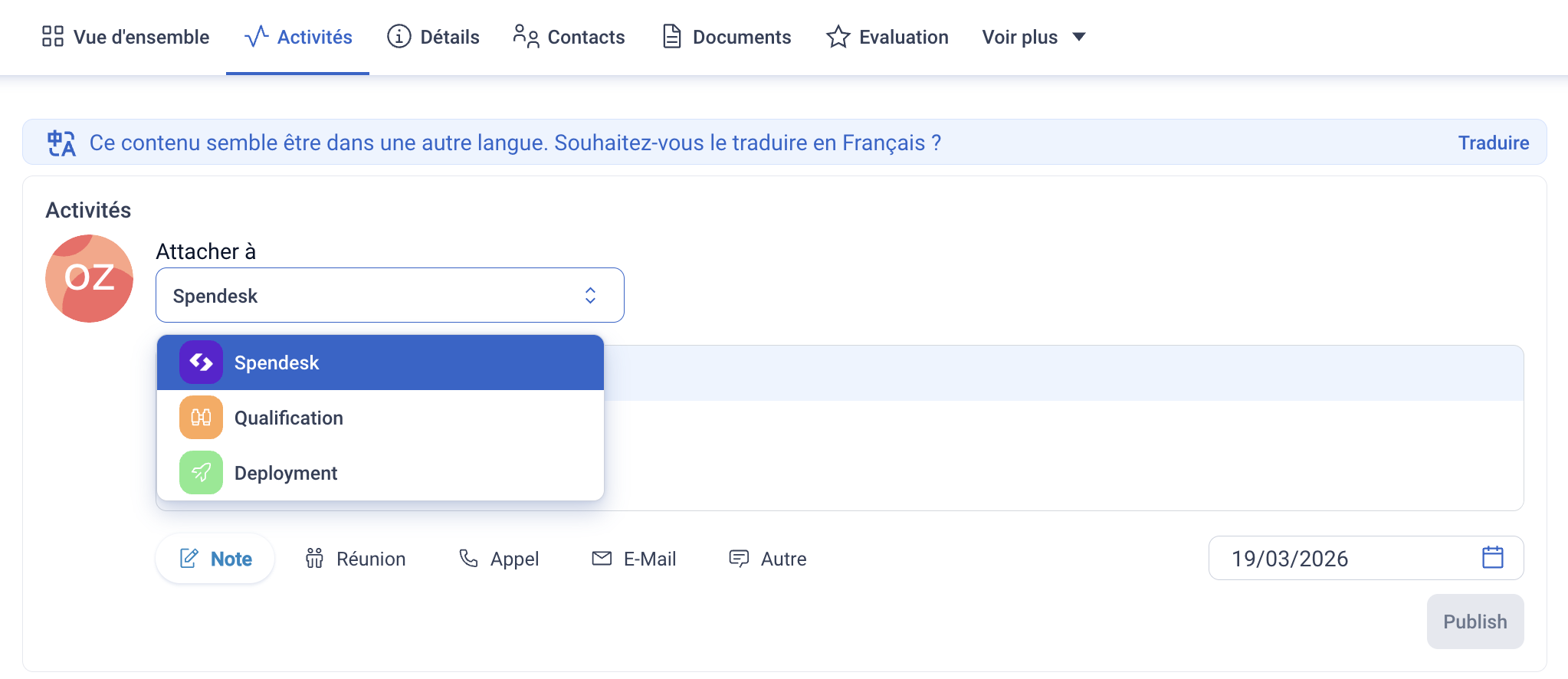This screenshot has width=1568, height=679.
Task: Click the Documents file icon
Action: tap(671, 37)
